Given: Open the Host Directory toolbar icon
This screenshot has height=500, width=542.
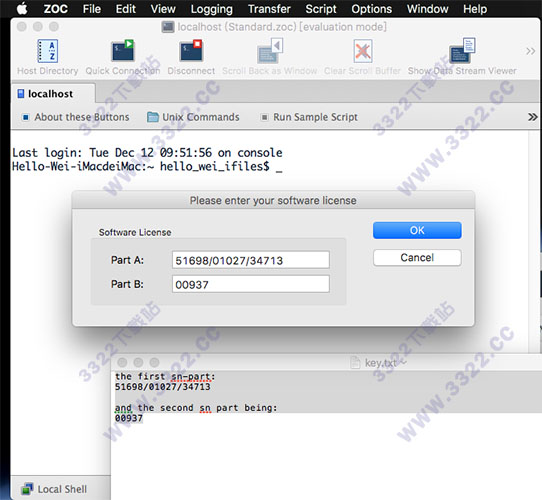Looking at the screenshot, I should pyautogui.click(x=48, y=51).
